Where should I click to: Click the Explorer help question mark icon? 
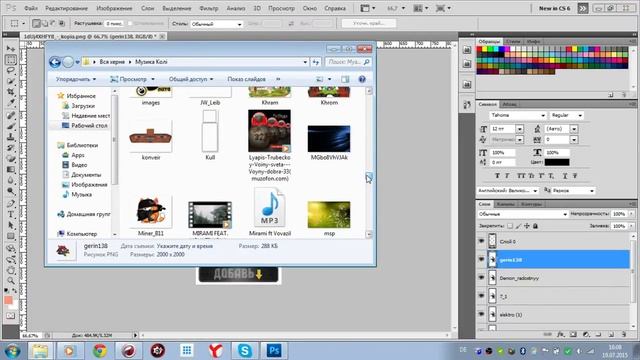pos(362,79)
